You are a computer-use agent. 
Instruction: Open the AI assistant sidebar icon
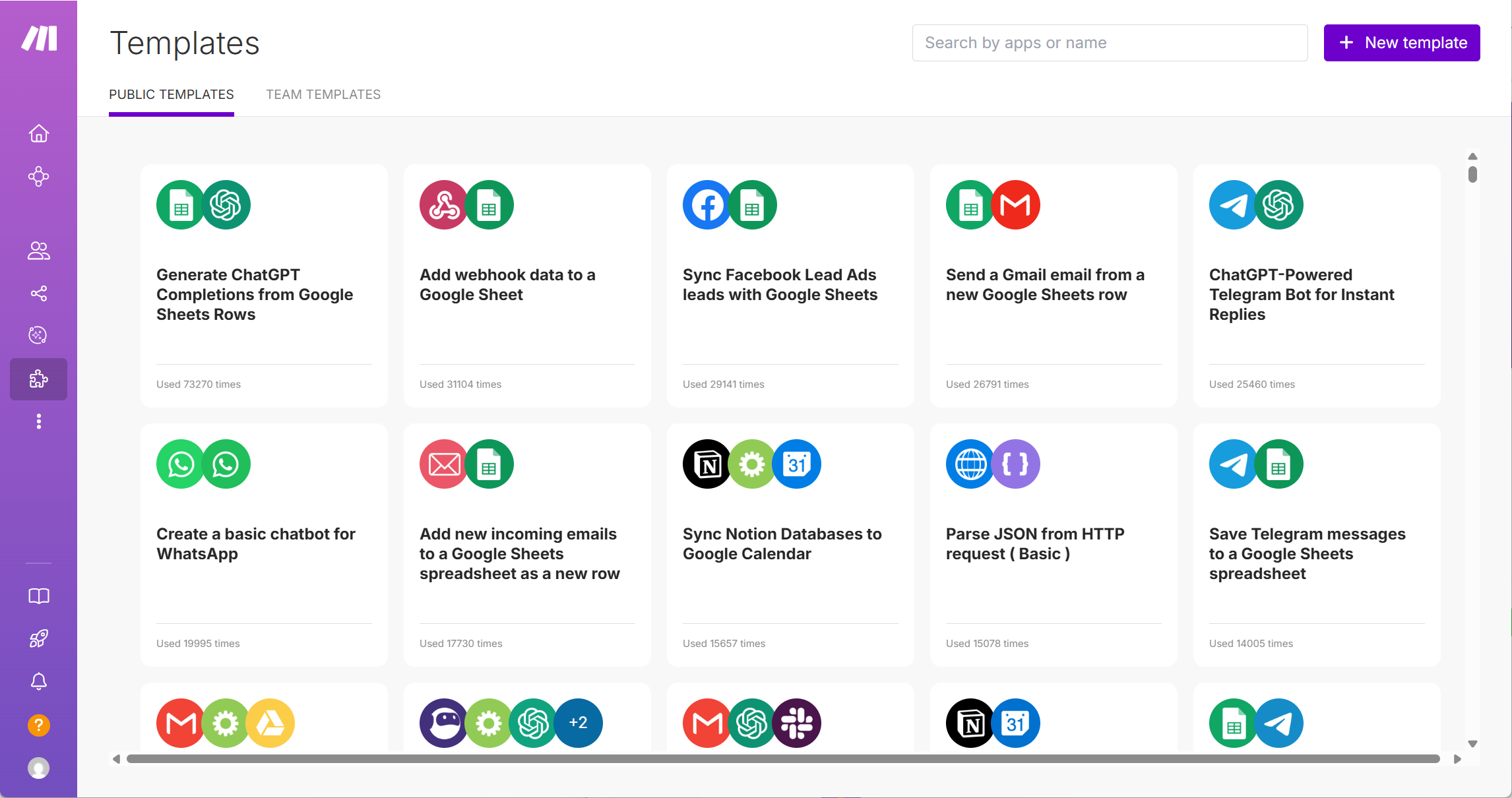(38, 336)
